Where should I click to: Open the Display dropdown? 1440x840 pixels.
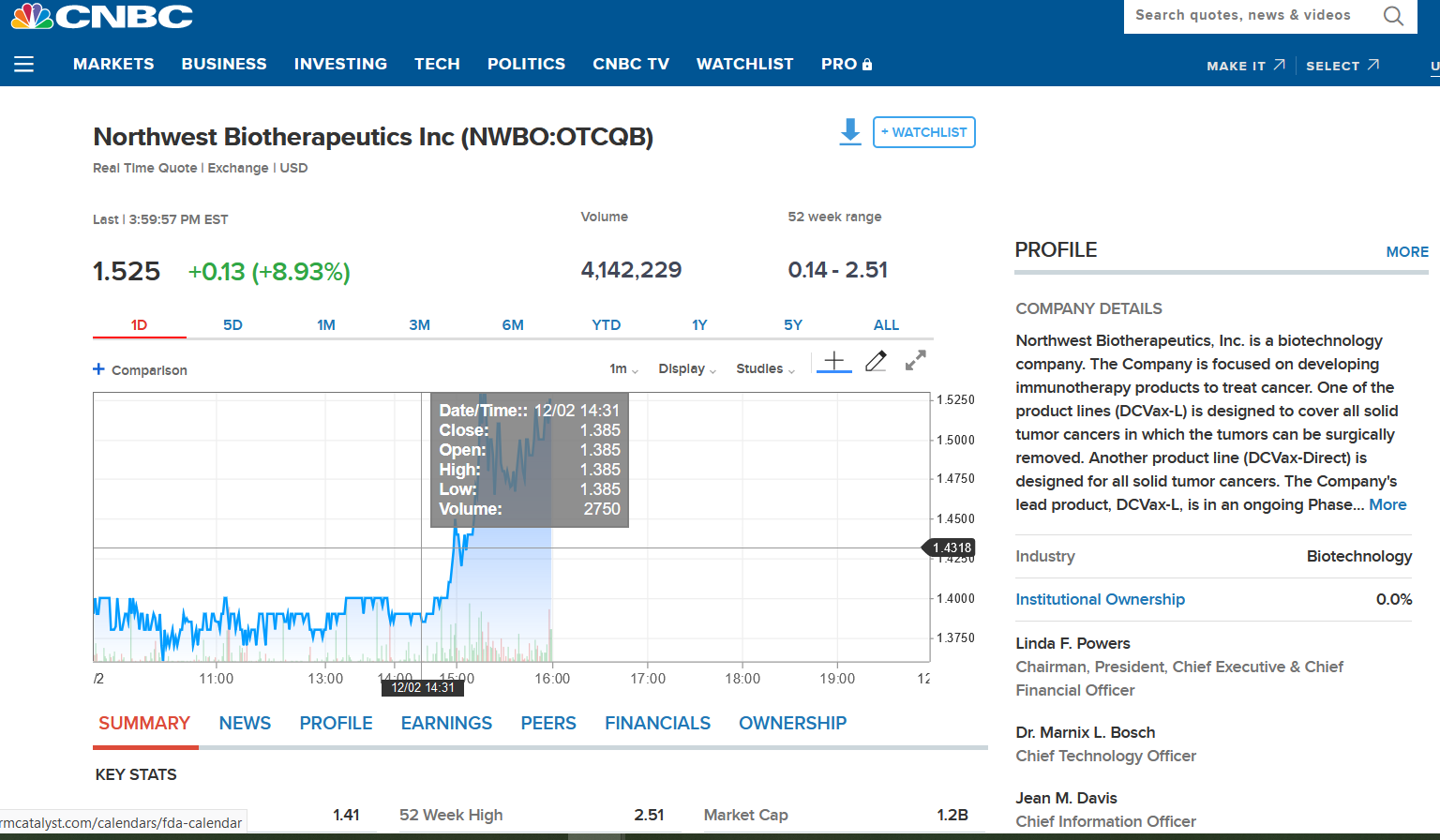686,369
